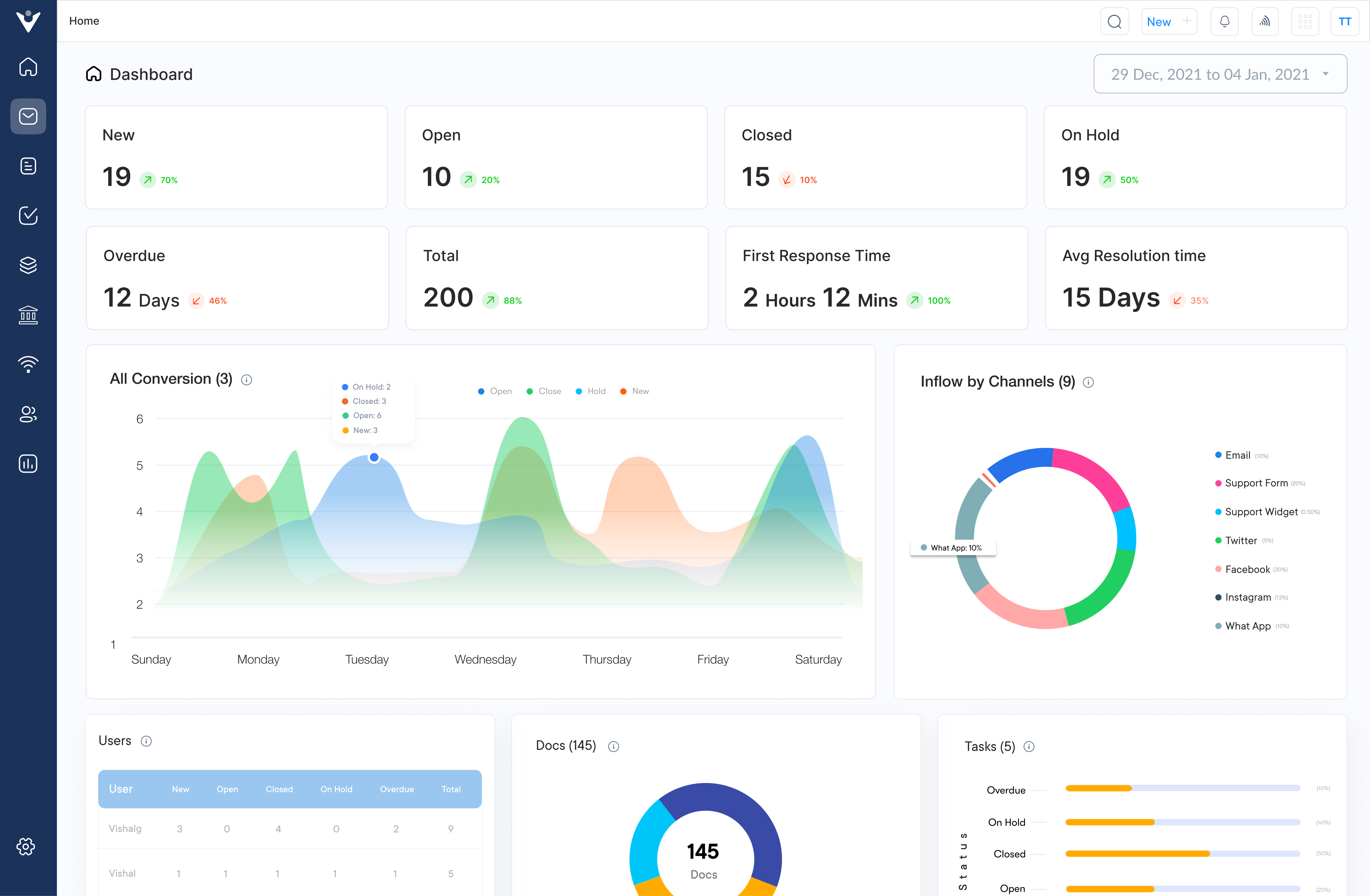The image size is (1370, 896).
Task: Click the notification bell icon
Action: click(x=1224, y=21)
